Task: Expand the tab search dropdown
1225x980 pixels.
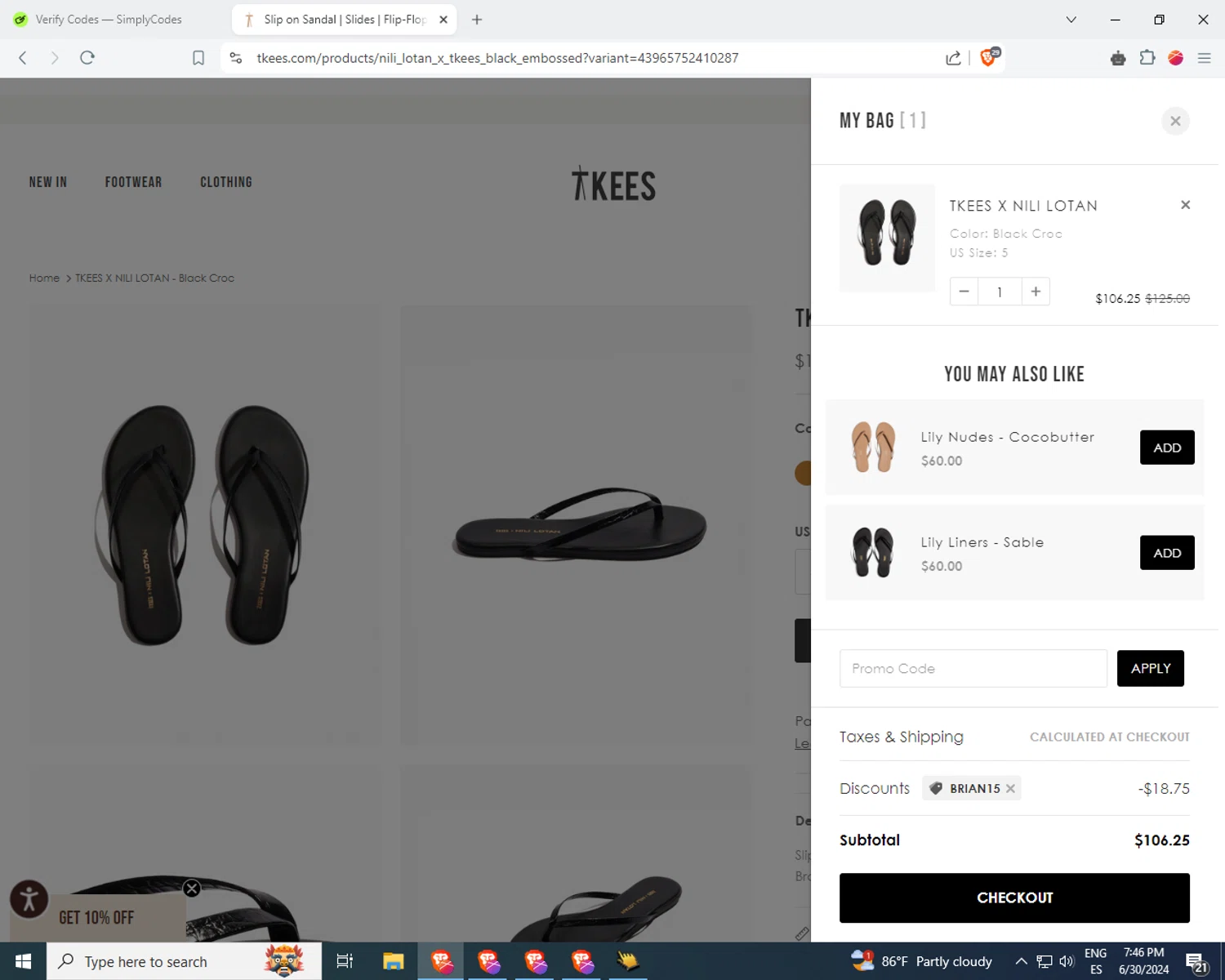Action: click(1071, 19)
